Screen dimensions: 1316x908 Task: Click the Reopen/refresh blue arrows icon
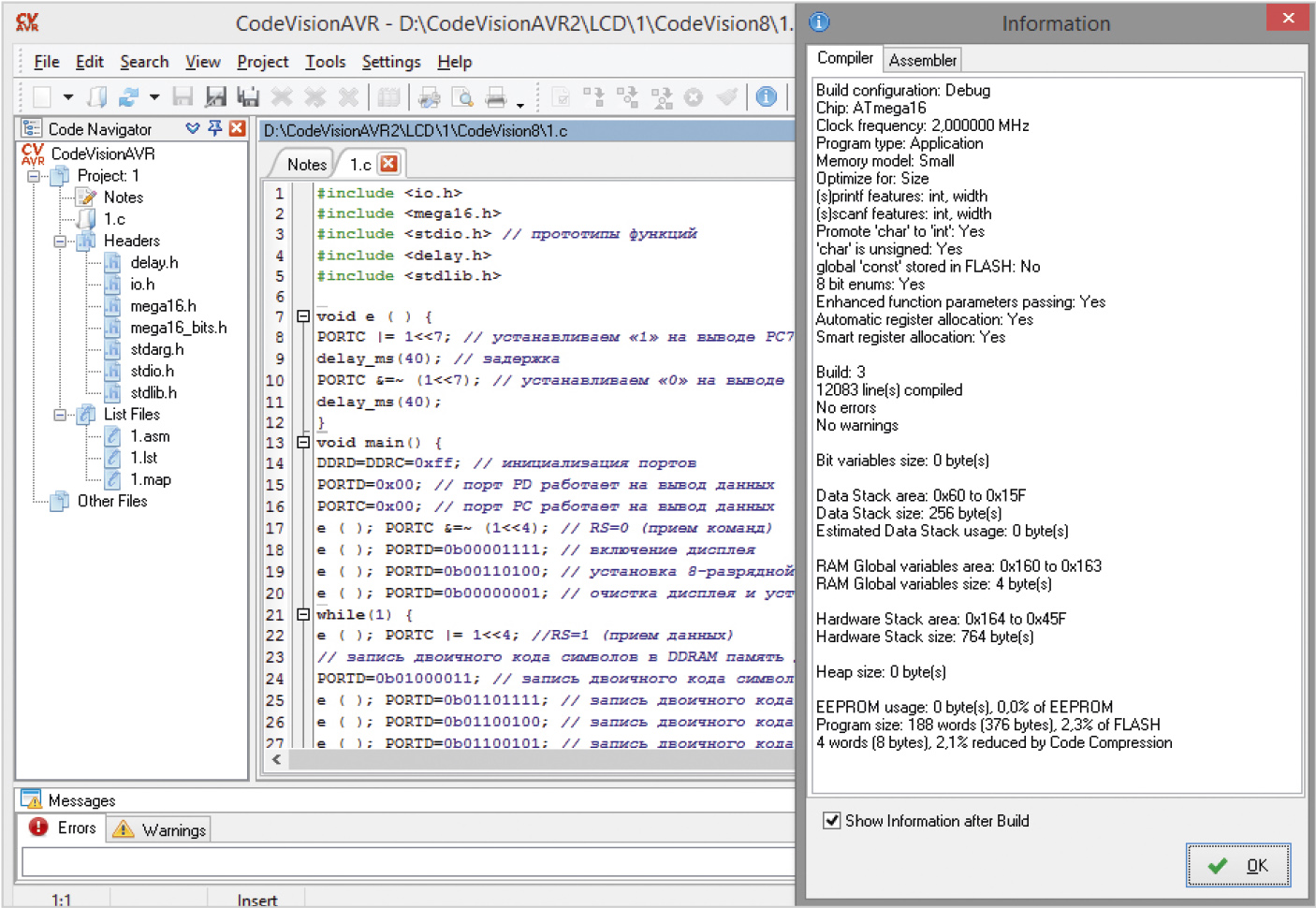click(128, 96)
